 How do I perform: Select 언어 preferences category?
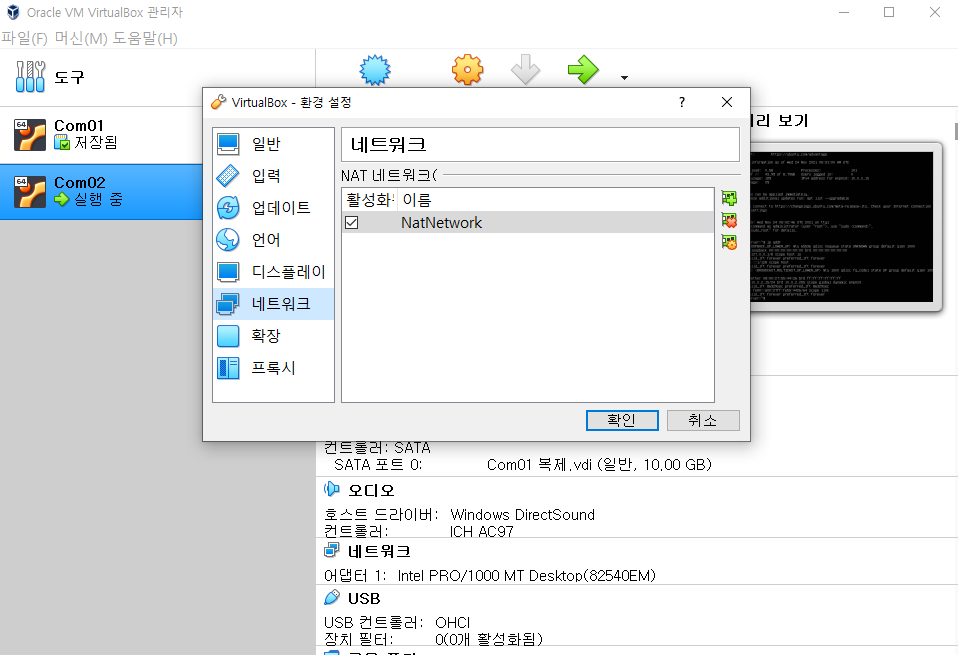click(273, 240)
